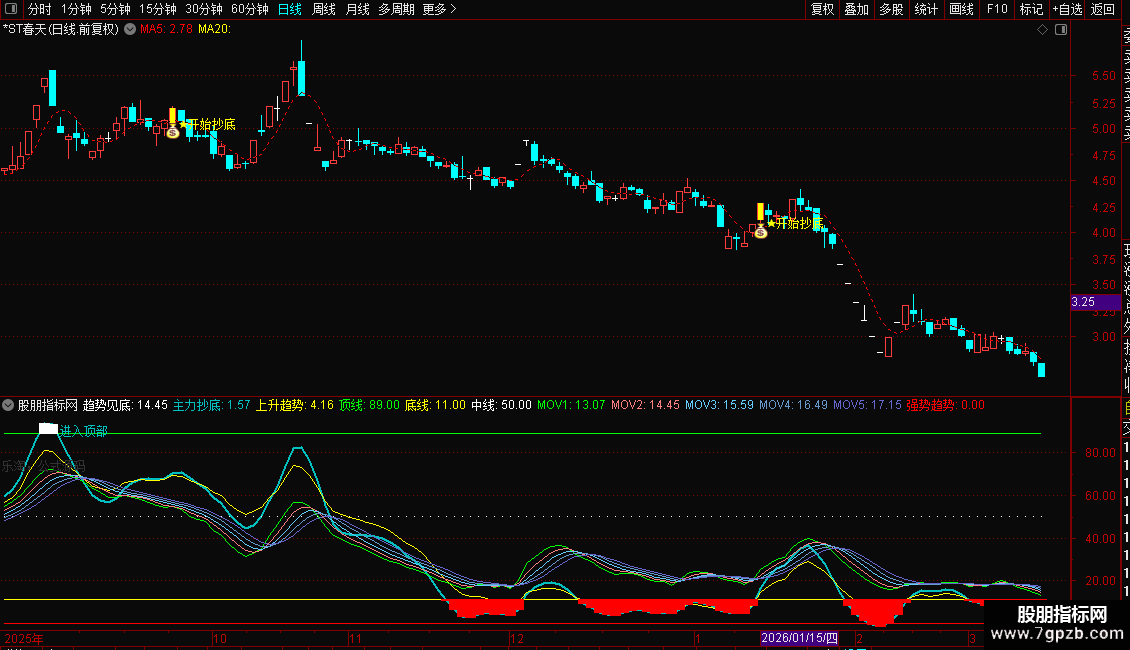Click the diamond icon in chart corner

click(1042, 30)
